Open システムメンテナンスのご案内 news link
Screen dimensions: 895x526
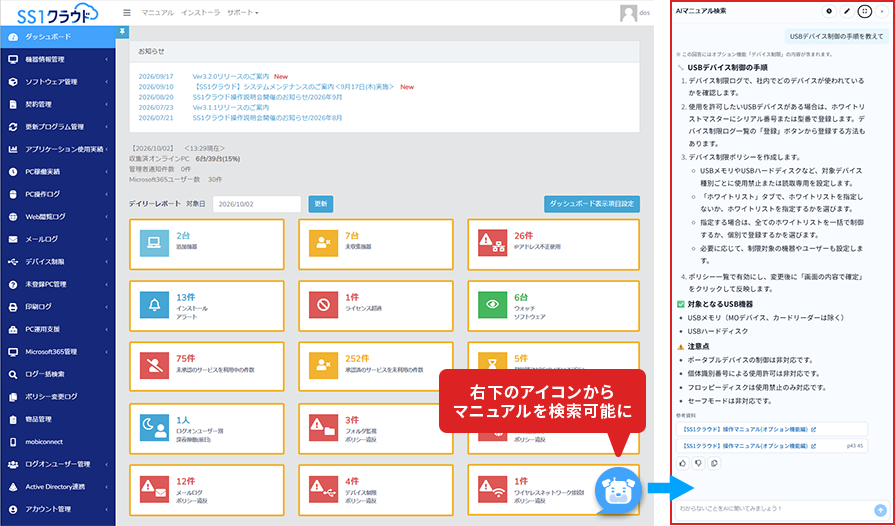293,87
